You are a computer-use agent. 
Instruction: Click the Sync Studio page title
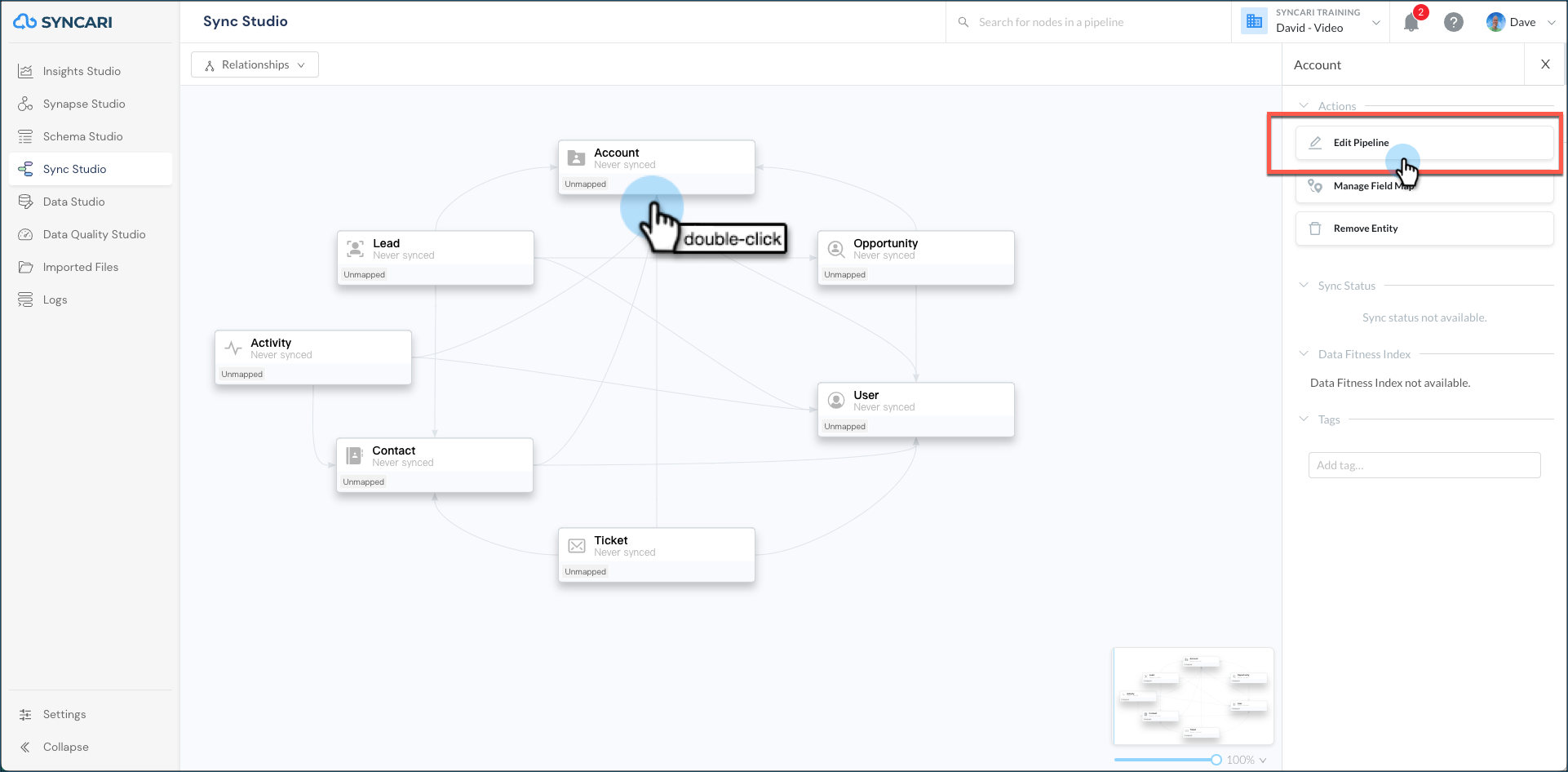click(246, 21)
